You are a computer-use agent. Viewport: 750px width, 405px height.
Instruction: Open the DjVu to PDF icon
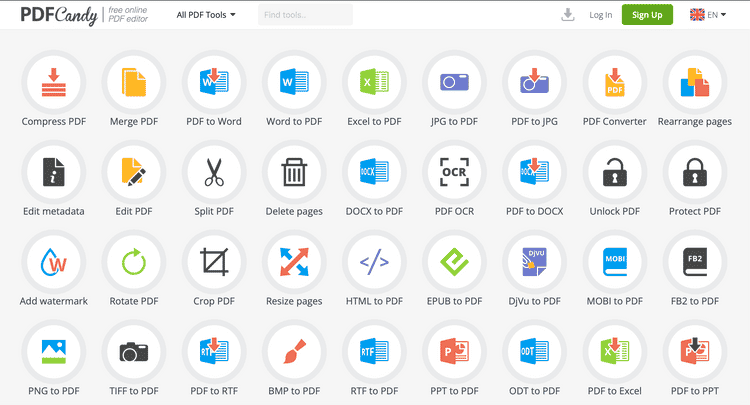534,262
